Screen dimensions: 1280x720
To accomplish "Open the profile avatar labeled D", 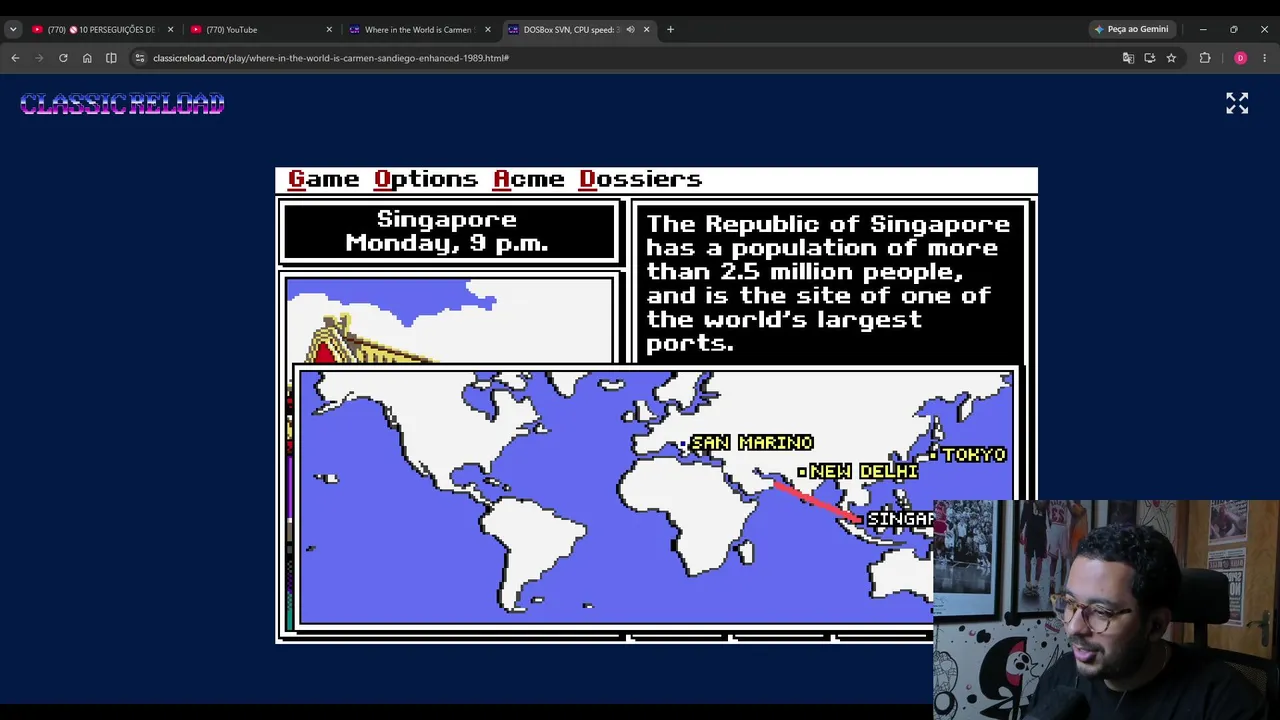I will [x=1240, y=58].
